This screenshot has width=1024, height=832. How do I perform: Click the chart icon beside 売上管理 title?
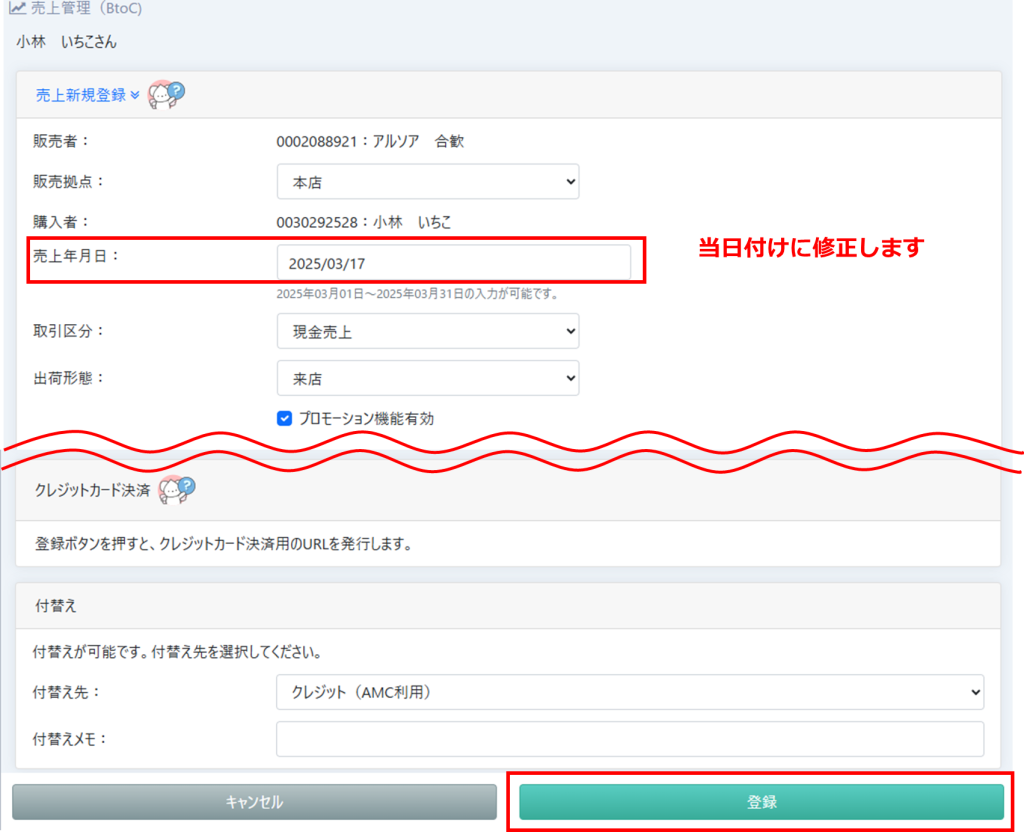pos(17,8)
